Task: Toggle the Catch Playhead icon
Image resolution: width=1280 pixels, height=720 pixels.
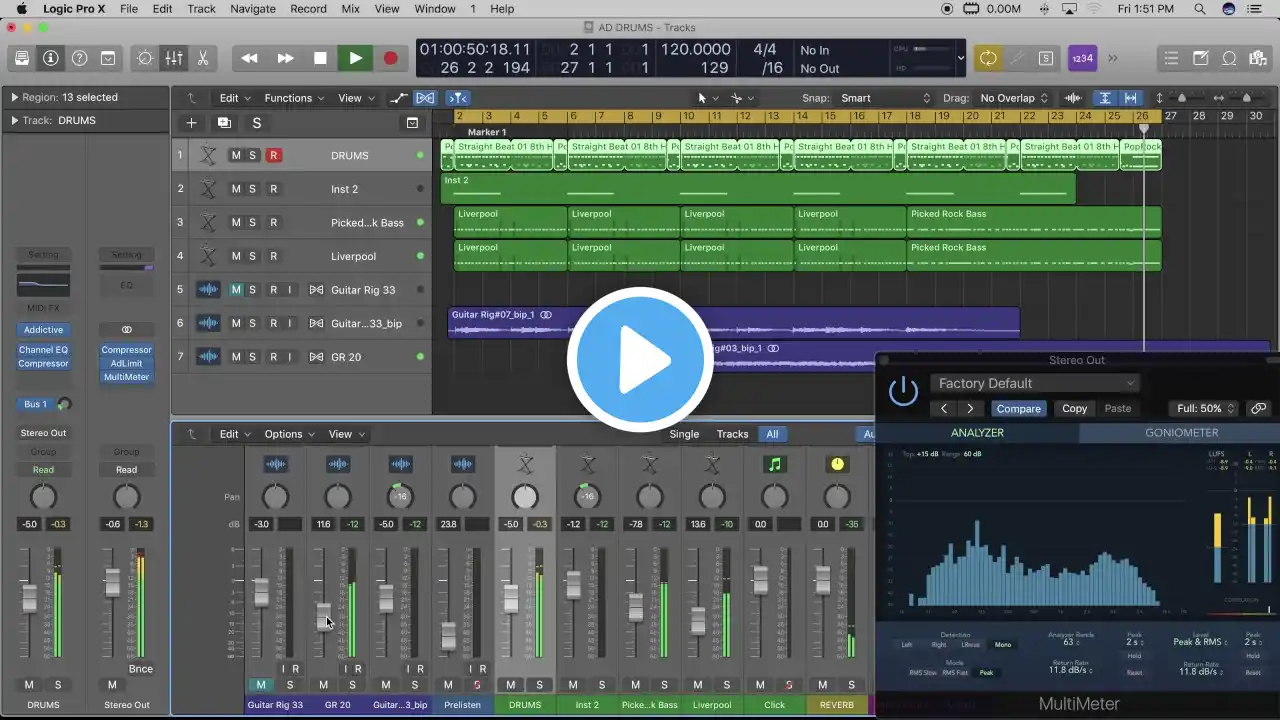Action: (x=458, y=98)
